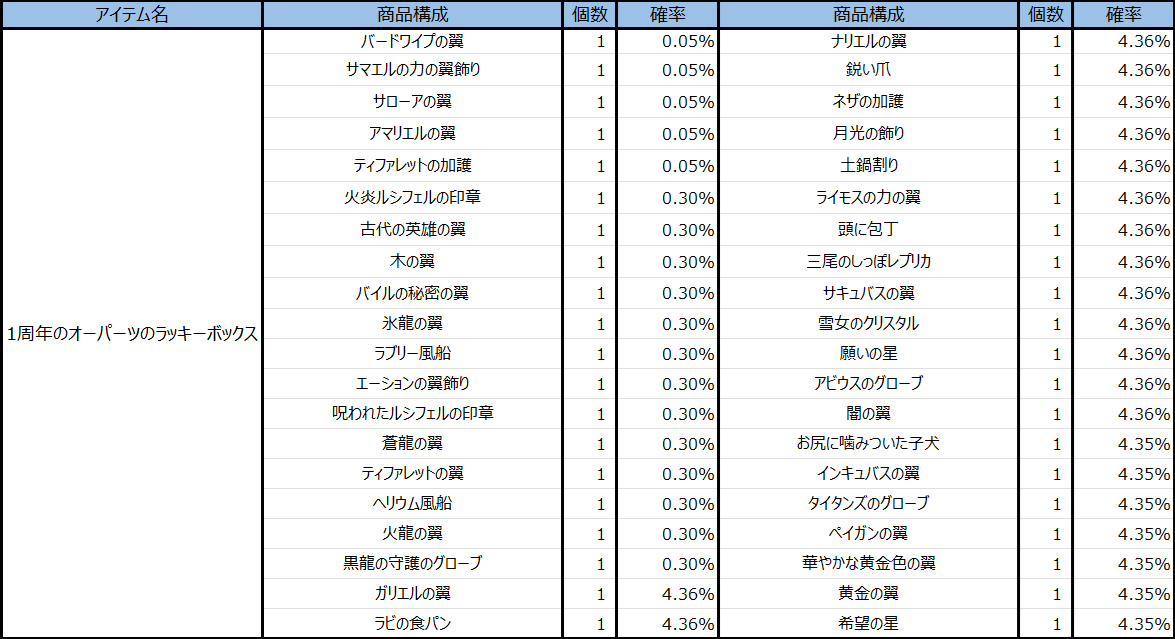Select the 呪われたルシフェルの印章 cell
Viewport: 1175px width, 639px height.
(412, 413)
